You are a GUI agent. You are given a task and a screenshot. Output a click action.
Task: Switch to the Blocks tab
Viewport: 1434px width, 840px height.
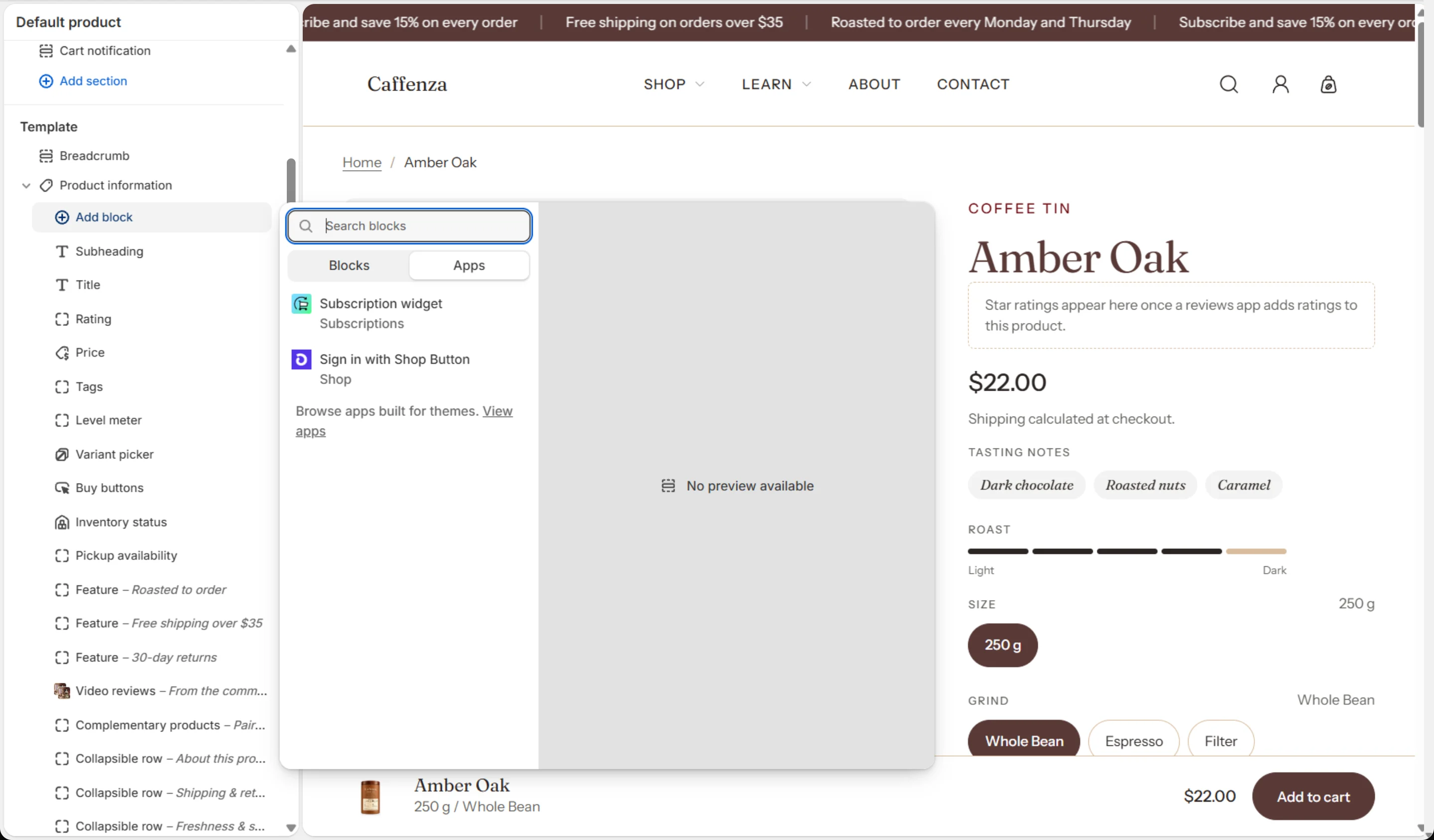(x=349, y=266)
